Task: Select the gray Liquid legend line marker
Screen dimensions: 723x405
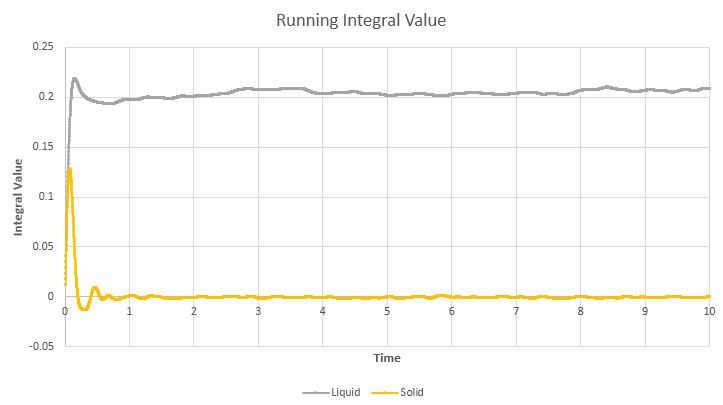Action: (316, 392)
